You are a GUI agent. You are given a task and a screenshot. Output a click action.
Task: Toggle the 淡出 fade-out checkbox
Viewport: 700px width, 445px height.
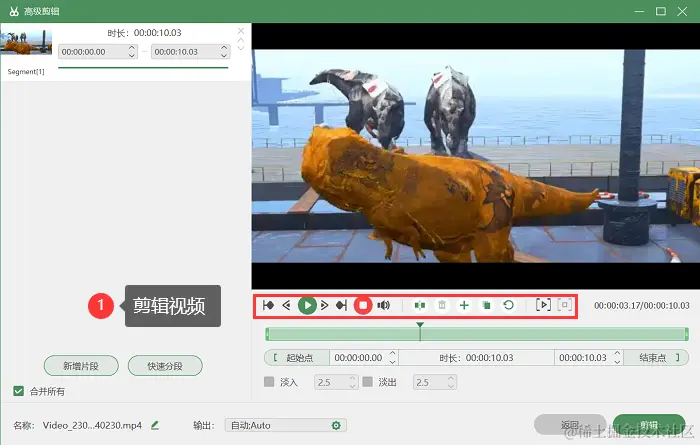[367, 382]
